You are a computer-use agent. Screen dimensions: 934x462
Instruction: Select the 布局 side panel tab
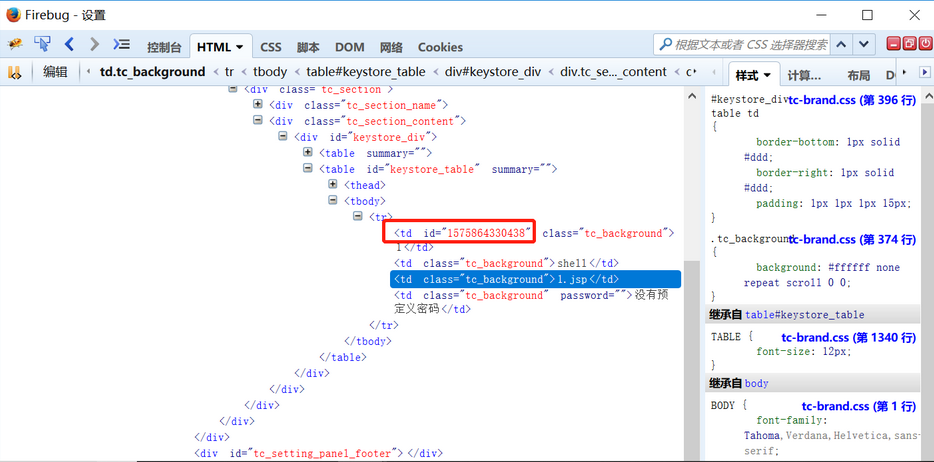point(858,76)
